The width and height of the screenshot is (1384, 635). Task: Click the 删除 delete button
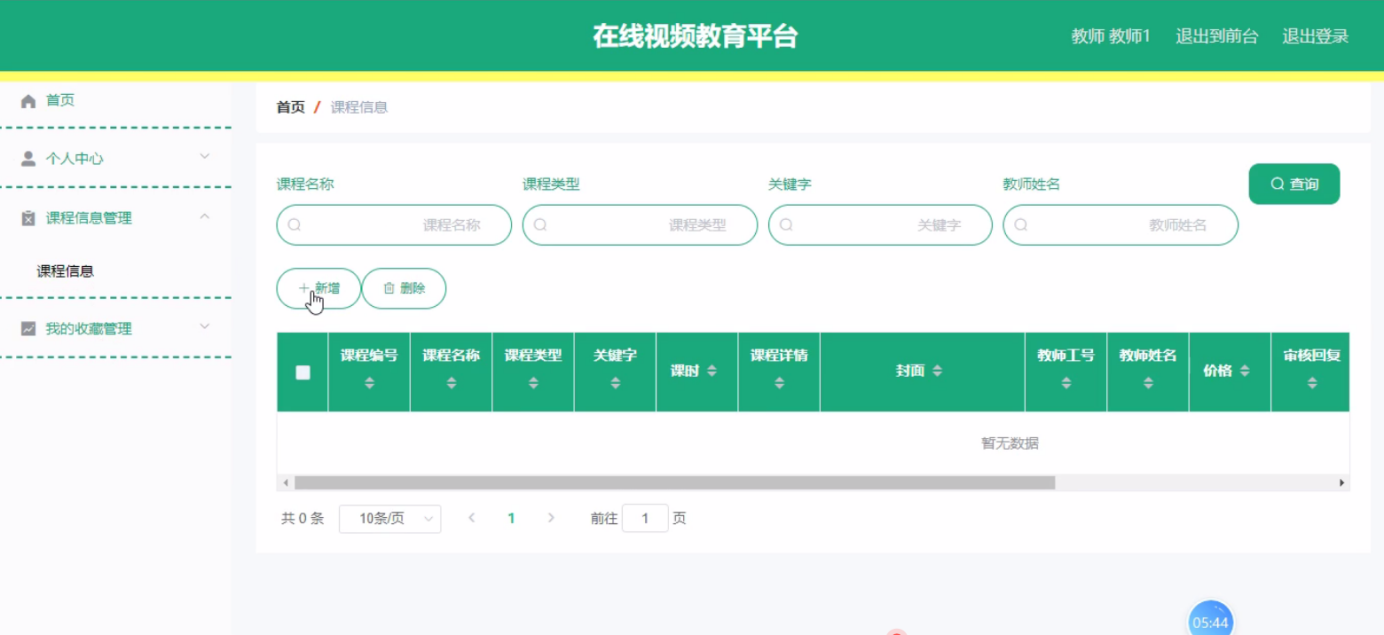point(404,288)
